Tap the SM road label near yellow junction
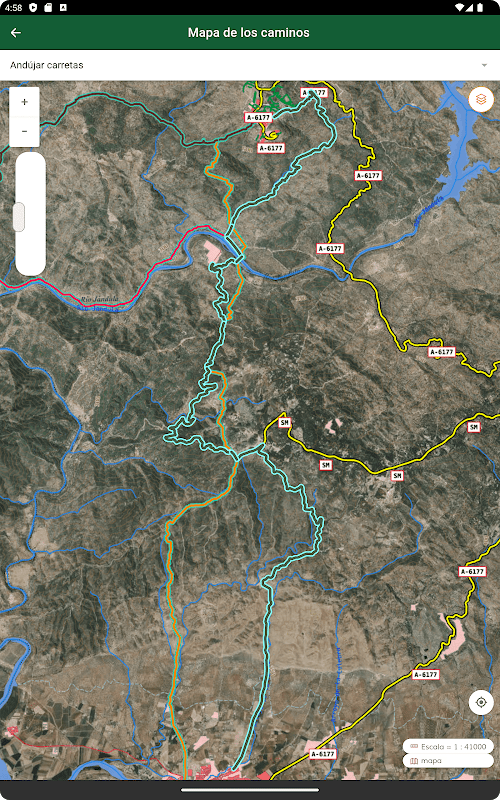Viewport: 500px width, 800px height. 285,422
